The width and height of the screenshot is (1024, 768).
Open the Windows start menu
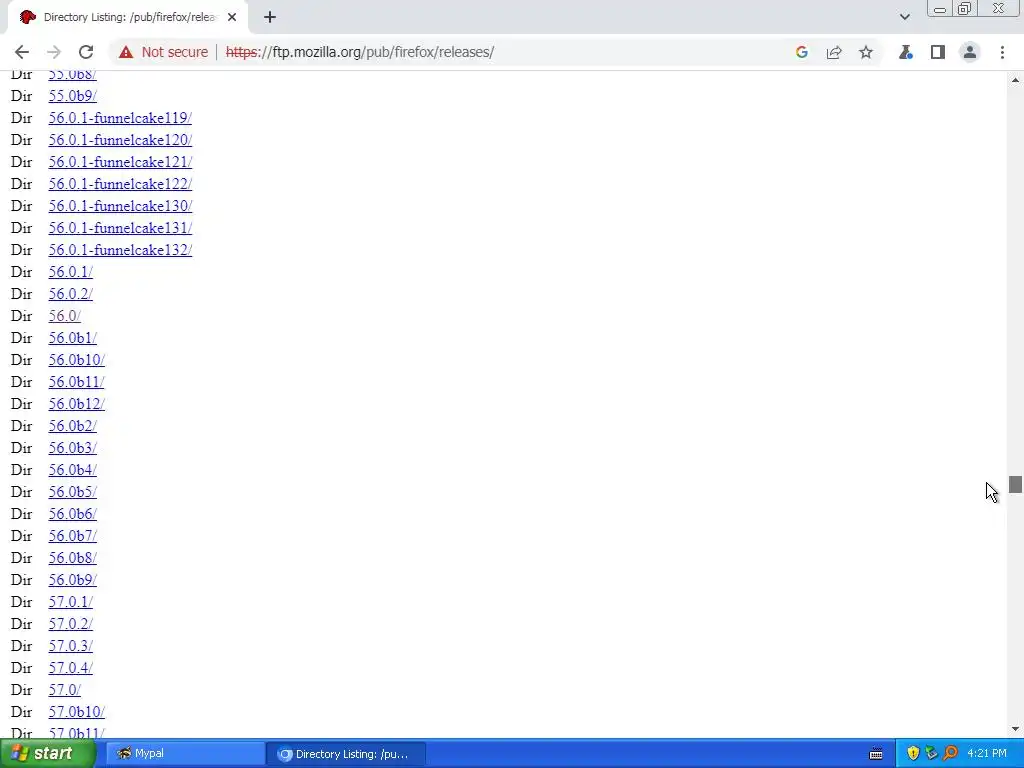pos(47,754)
